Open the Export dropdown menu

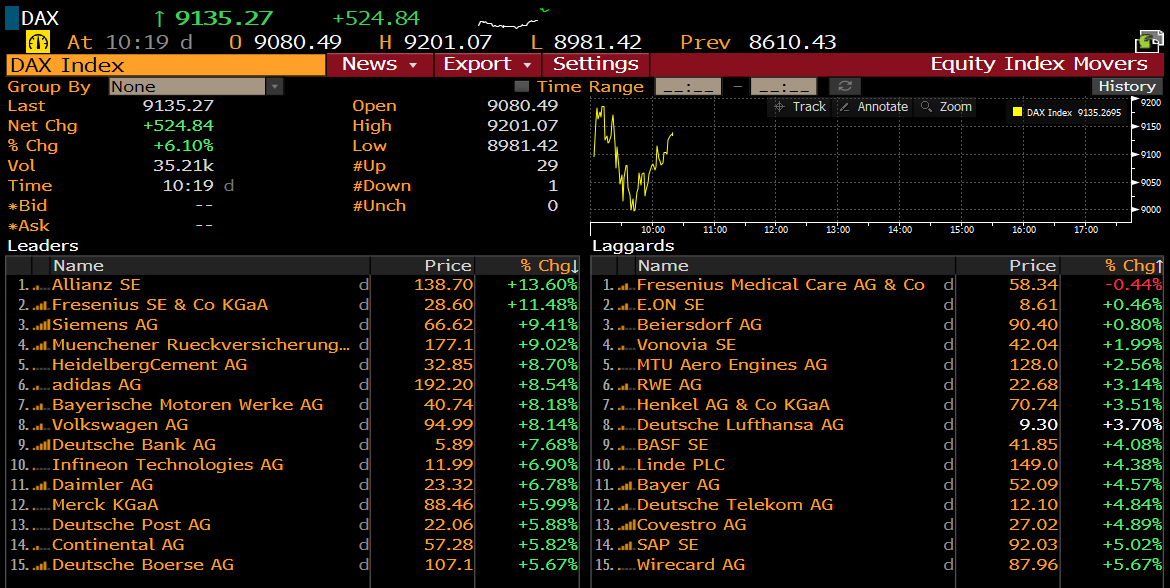point(487,64)
